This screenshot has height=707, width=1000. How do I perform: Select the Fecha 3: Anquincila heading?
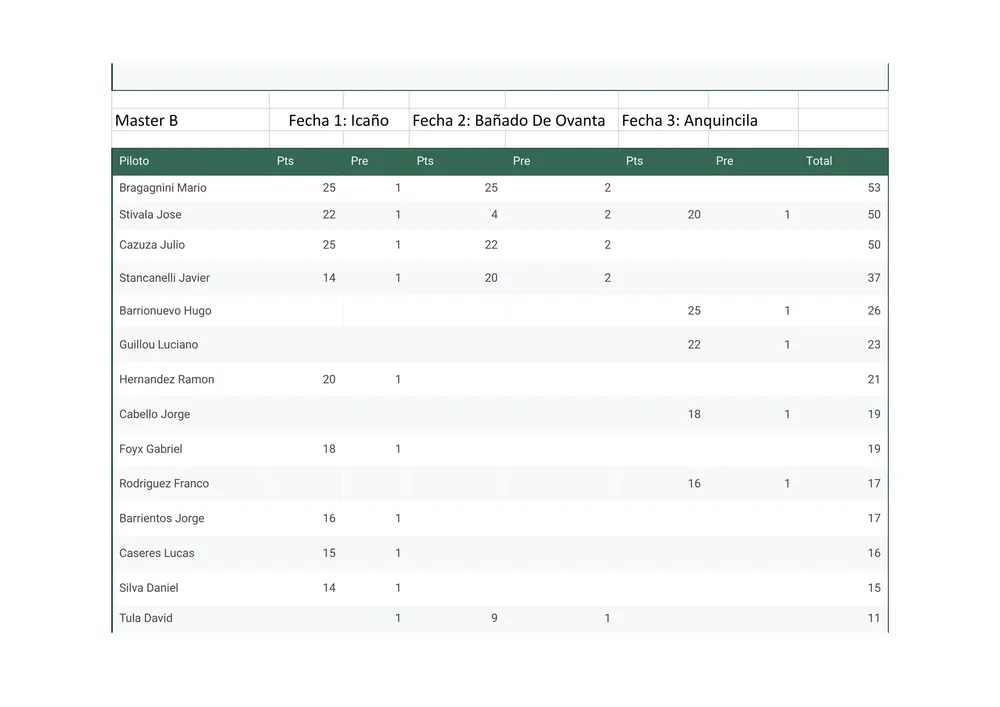pos(689,121)
